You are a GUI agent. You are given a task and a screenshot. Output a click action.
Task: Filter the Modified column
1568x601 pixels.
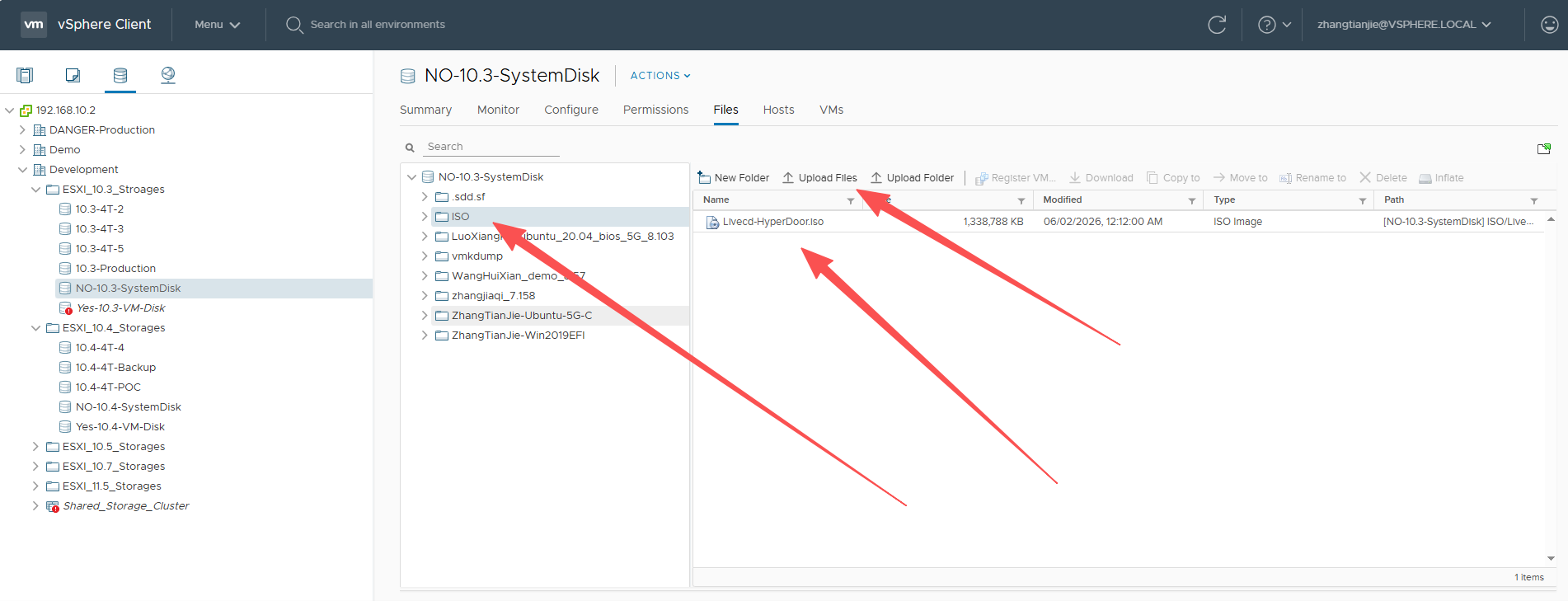tap(1192, 200)
